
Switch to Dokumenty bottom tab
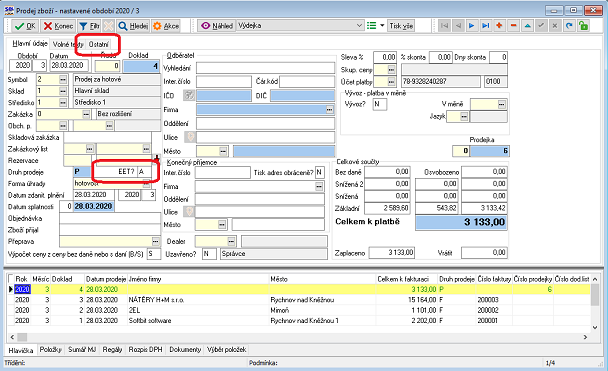point(185,350)
